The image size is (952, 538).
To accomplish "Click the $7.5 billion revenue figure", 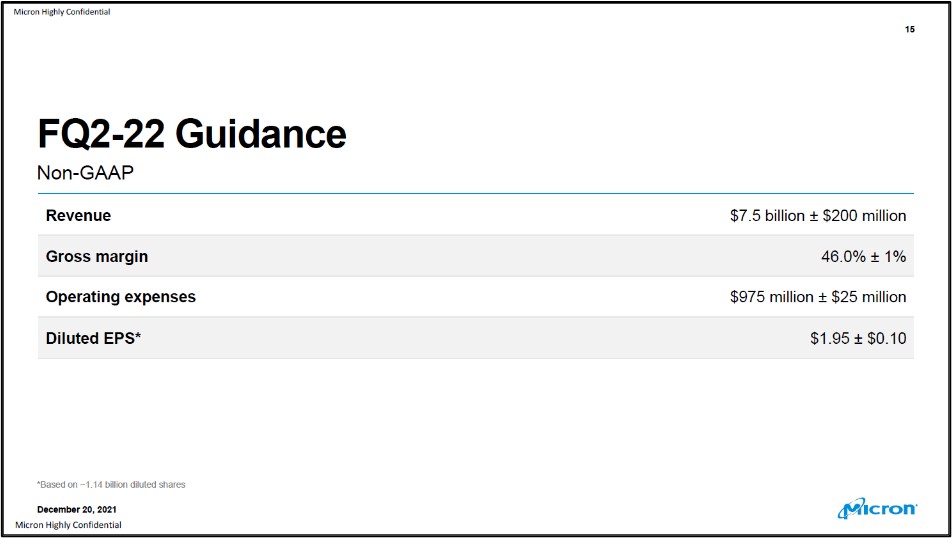I will click(767, 215).
